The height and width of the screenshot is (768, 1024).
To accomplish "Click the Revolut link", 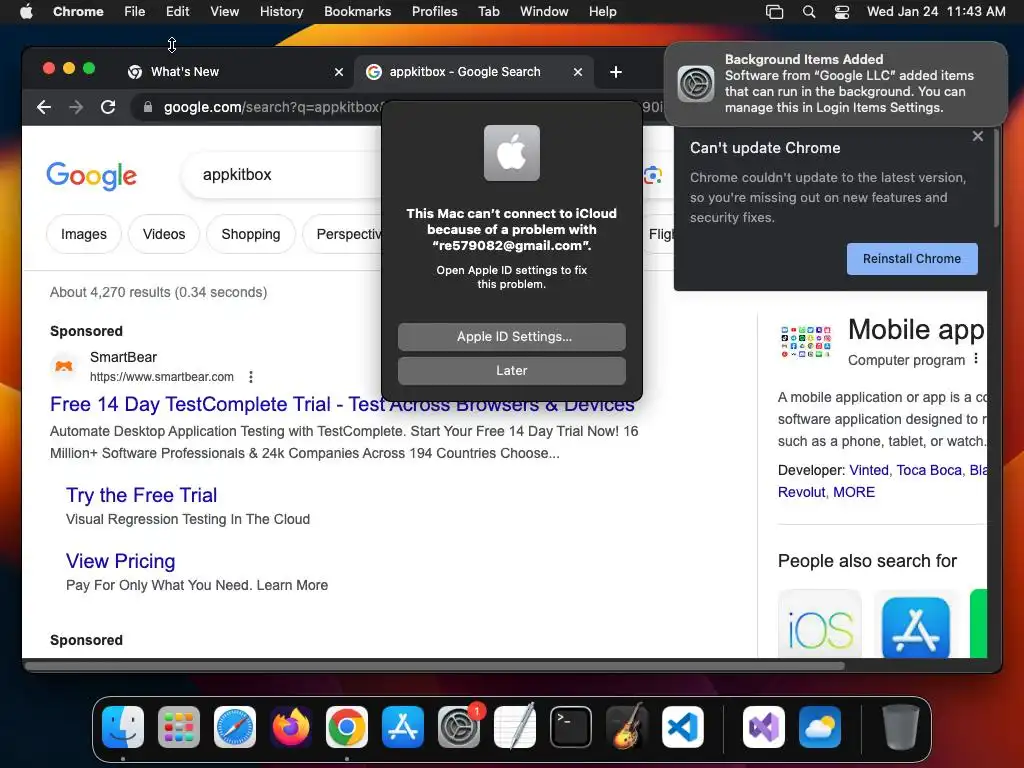I will click(x=801, y=492).
